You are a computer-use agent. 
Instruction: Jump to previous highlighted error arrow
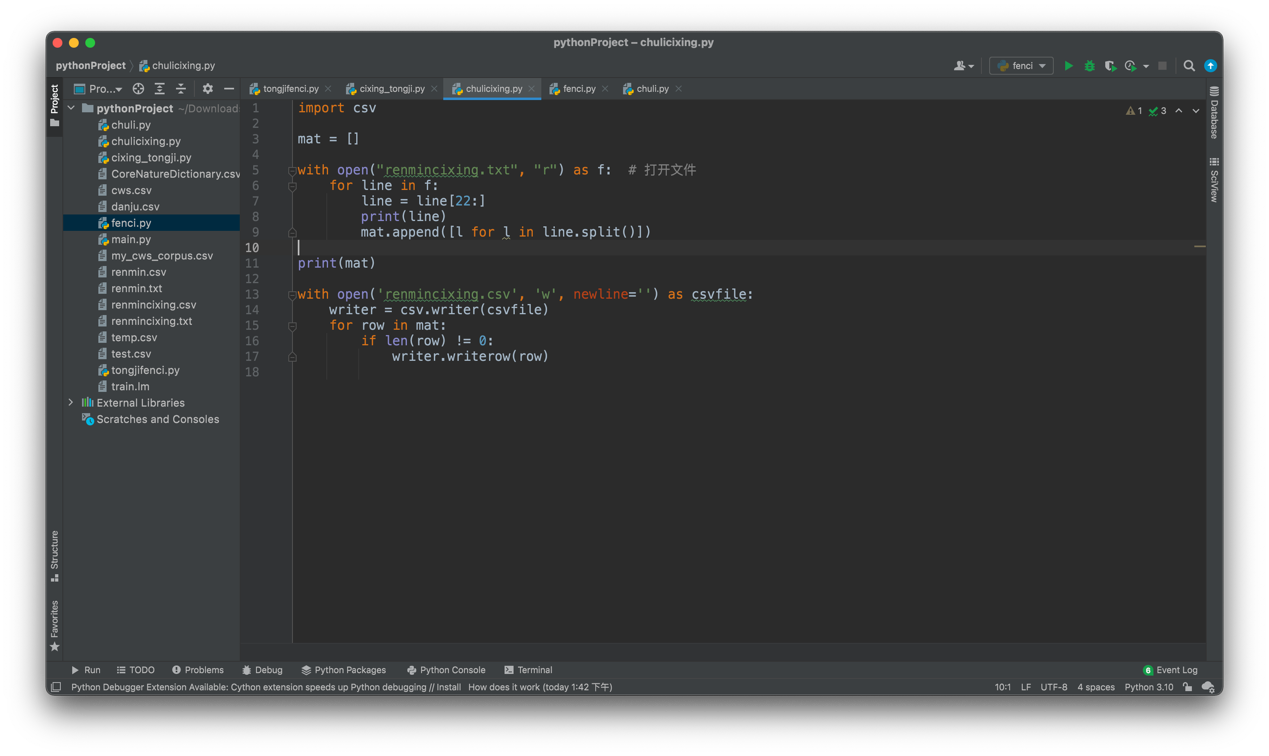click(x=1179, y=111)
